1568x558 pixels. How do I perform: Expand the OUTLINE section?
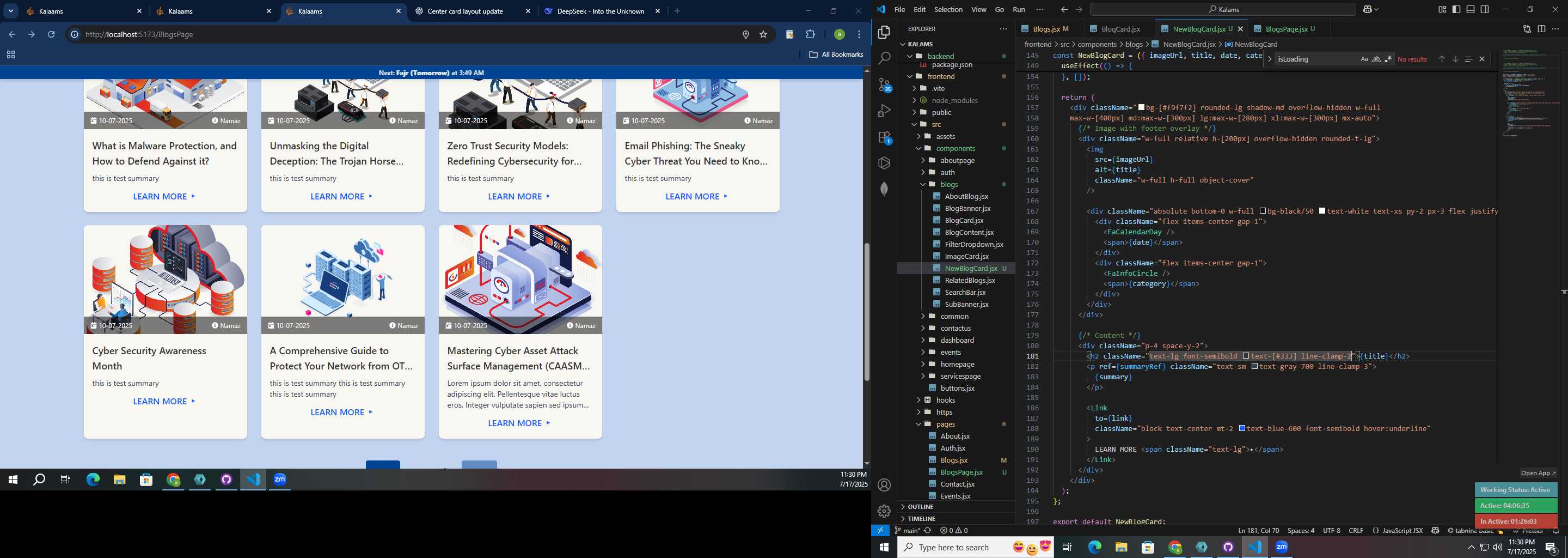click(955, 506)
